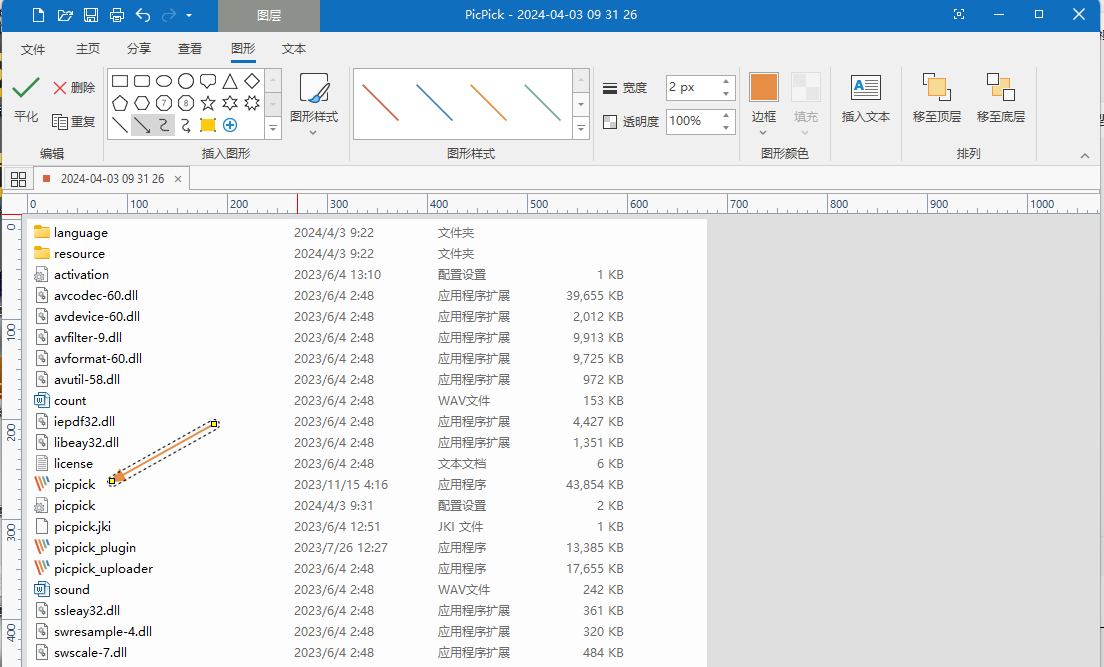The height and width of the screenshot is (667, 1104).
Task: Select the eight-pointed starburst shape
Action: click(x=251, y=104)
